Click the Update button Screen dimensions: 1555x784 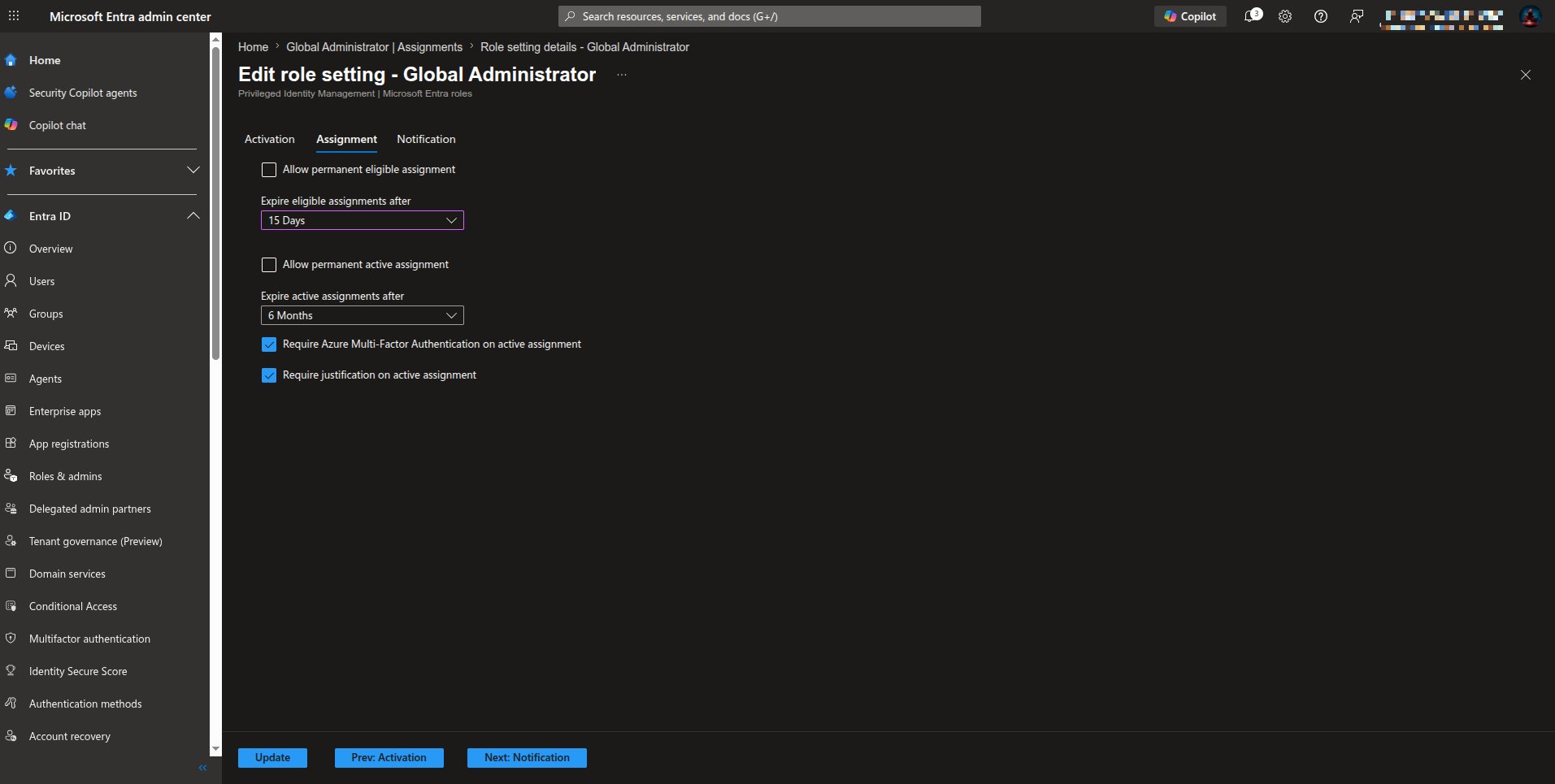272,758
